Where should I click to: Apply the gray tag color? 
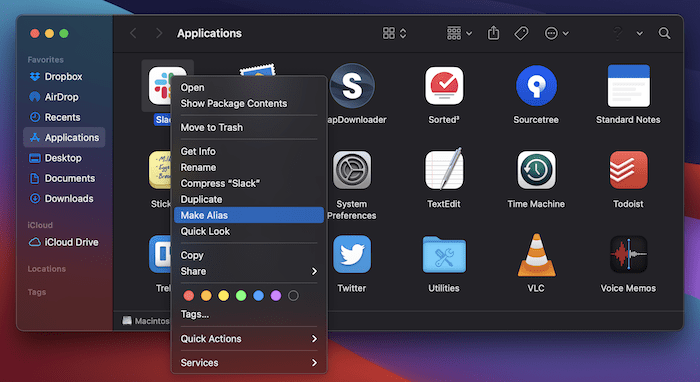293,295
